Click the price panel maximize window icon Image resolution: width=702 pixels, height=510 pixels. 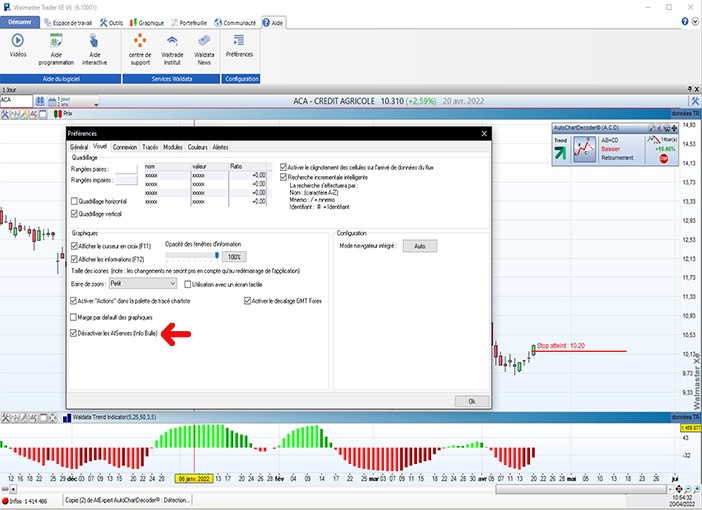pyautogui.click(x=43, y=114)
